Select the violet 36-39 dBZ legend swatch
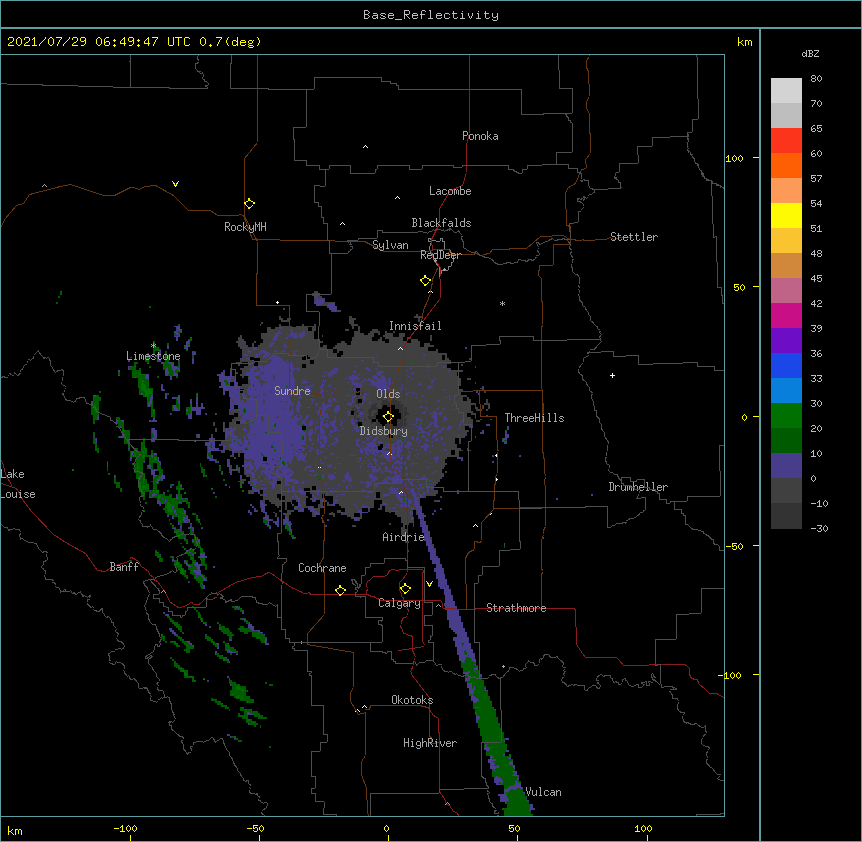This screenshot has height=842, width=862. (786, 341)
